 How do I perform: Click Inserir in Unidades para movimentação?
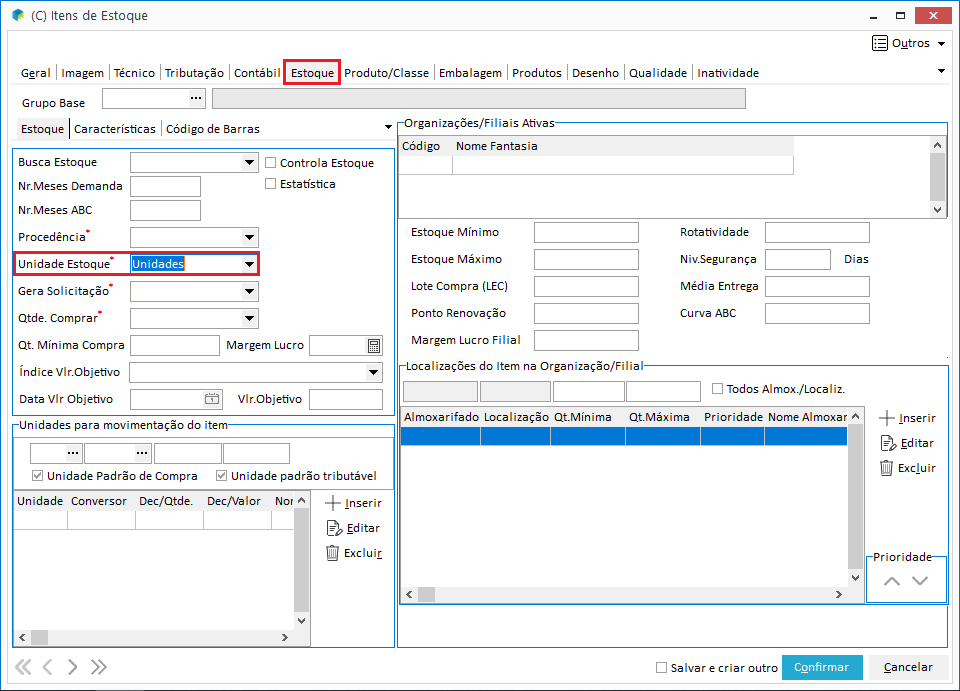click(353, 503)
